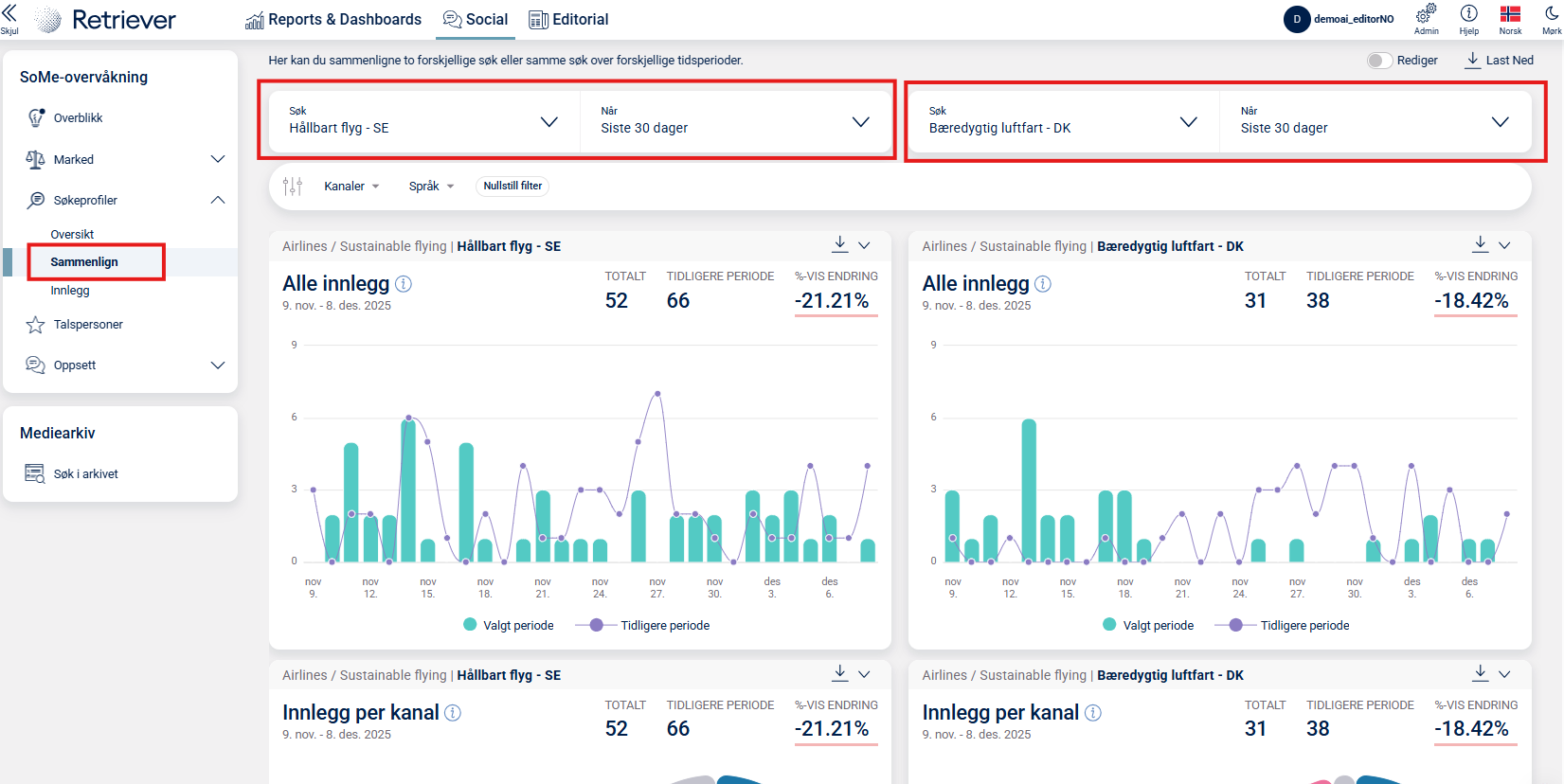Switch to the Editorial tab
Viewport: 1564px width, 784px height.
click(x=568, y=19)
